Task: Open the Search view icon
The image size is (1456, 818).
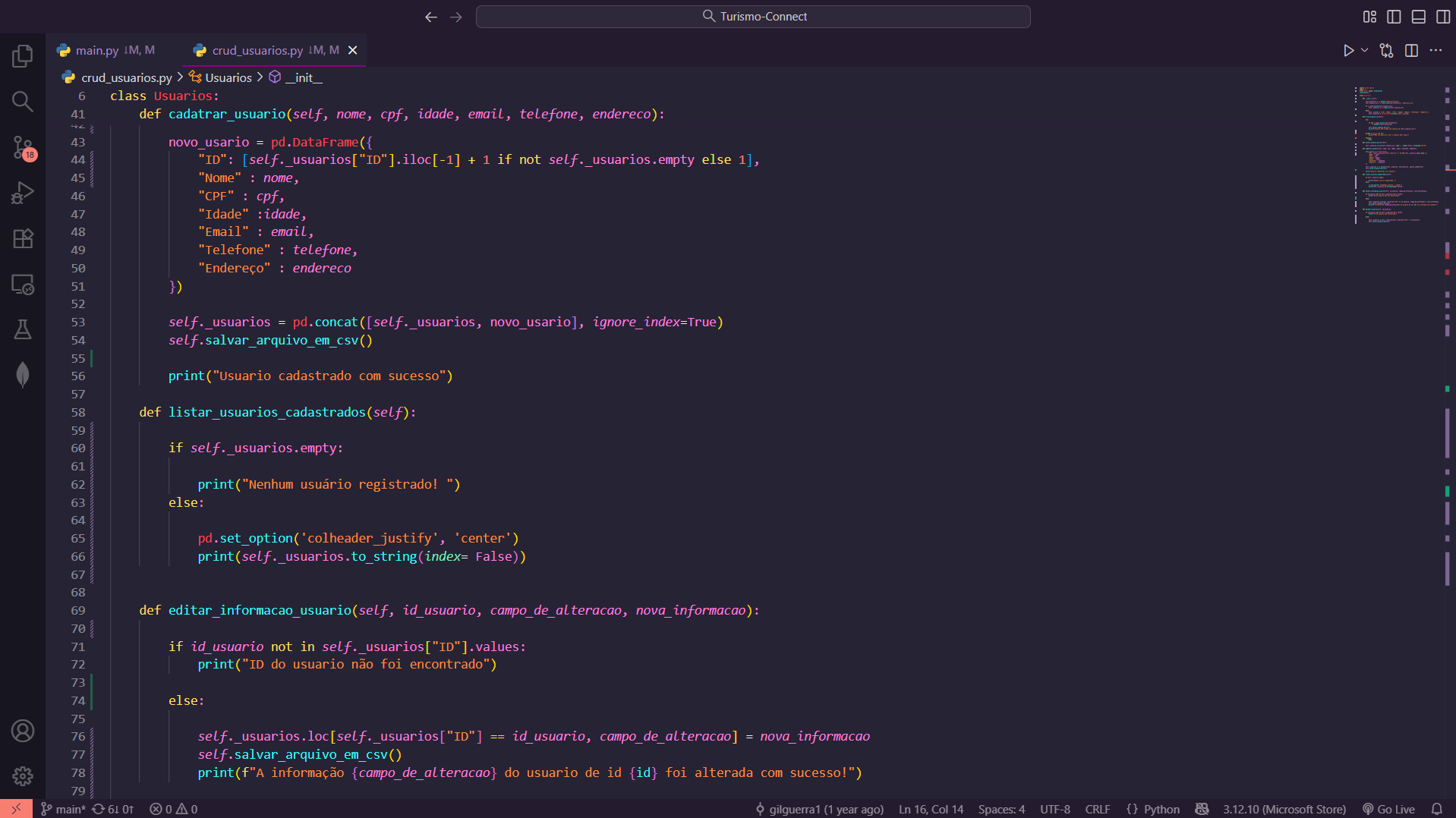Action: pyautogui.click(x=23, y=102)
